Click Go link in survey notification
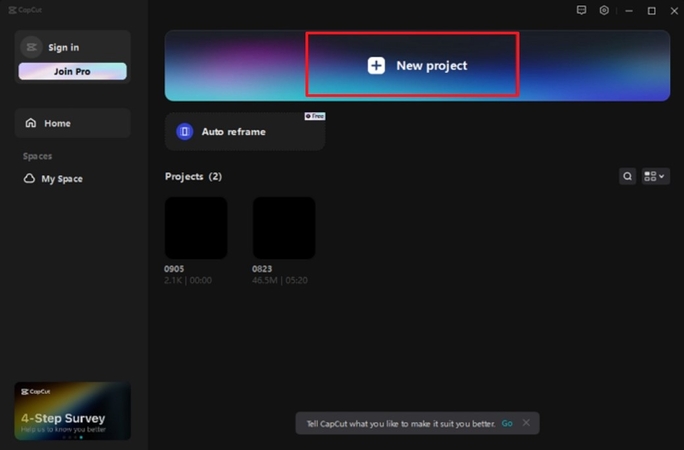The width and height of the screenshot is (684, 450). tap(507, 423)
